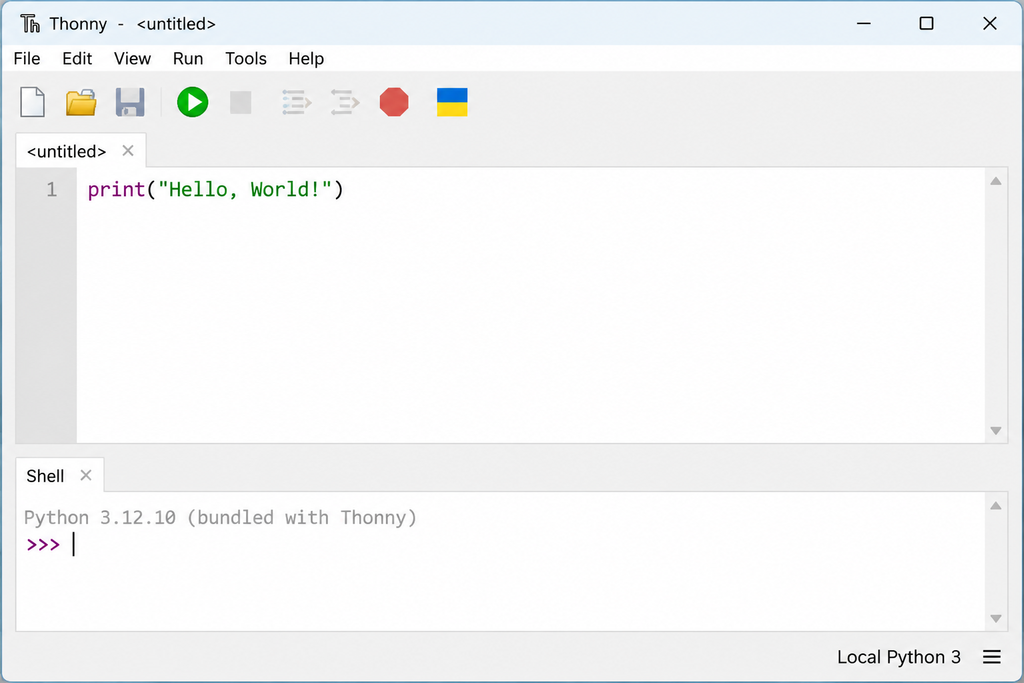
Task: Open the interpreter hamburger menu in status bar
Action: tap(991, 657)
